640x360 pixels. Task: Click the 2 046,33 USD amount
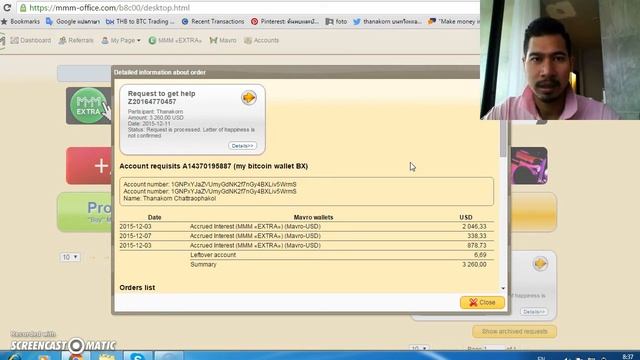(x=474, y=227)
